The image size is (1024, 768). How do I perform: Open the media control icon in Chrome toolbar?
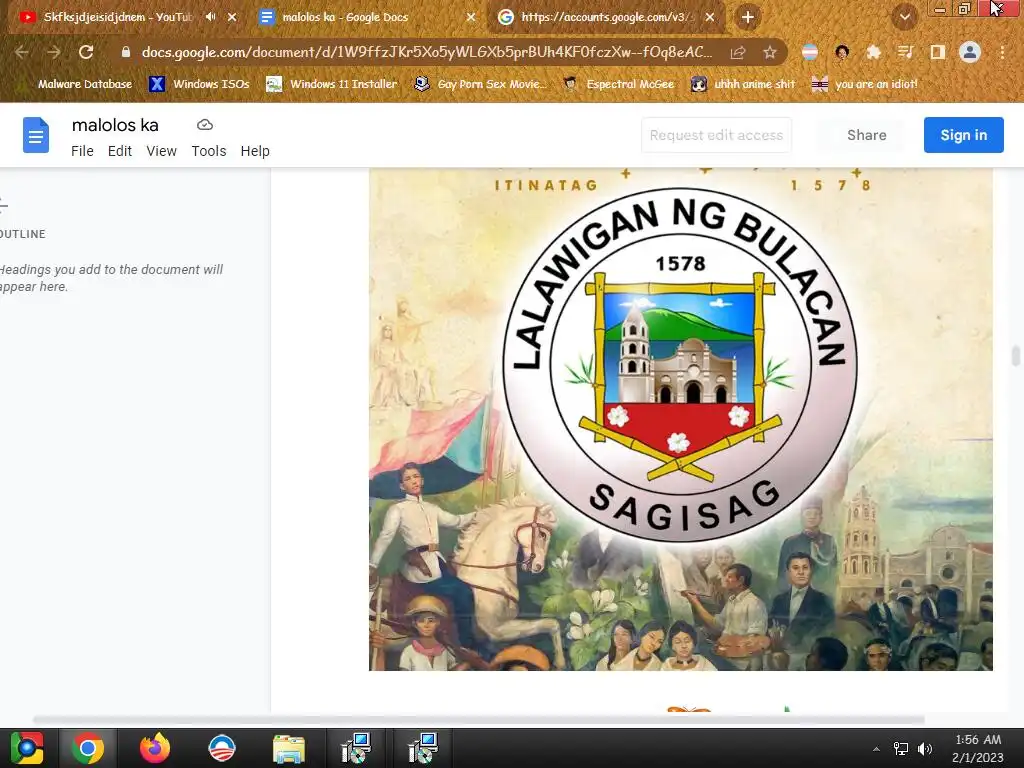[905, 52]
